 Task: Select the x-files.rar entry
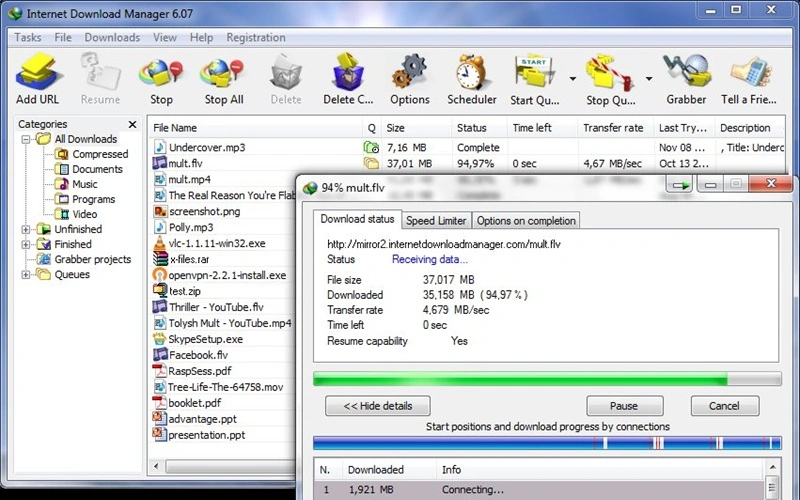(x=189, y=259)
